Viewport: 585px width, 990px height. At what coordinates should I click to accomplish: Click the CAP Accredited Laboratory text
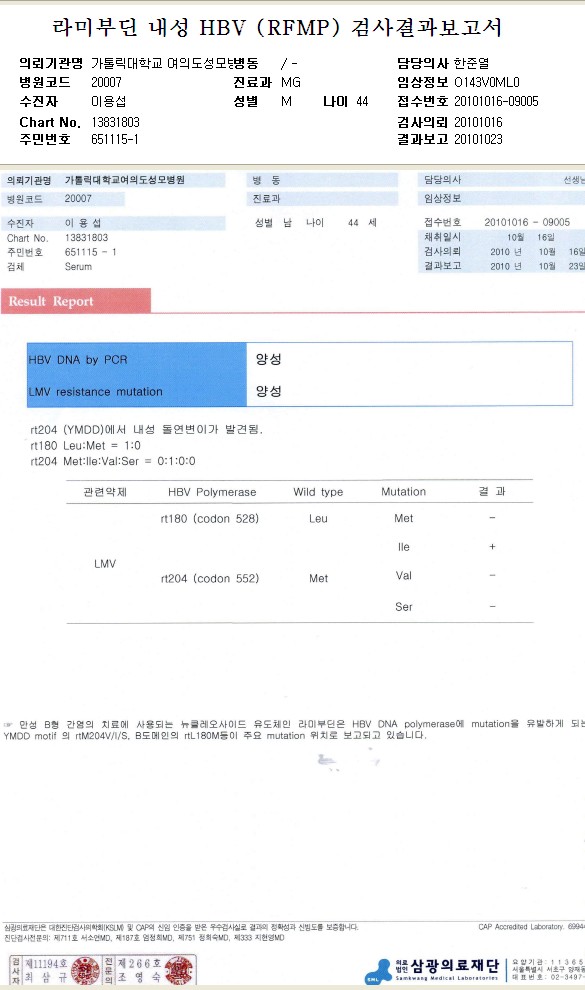(521, 927)
